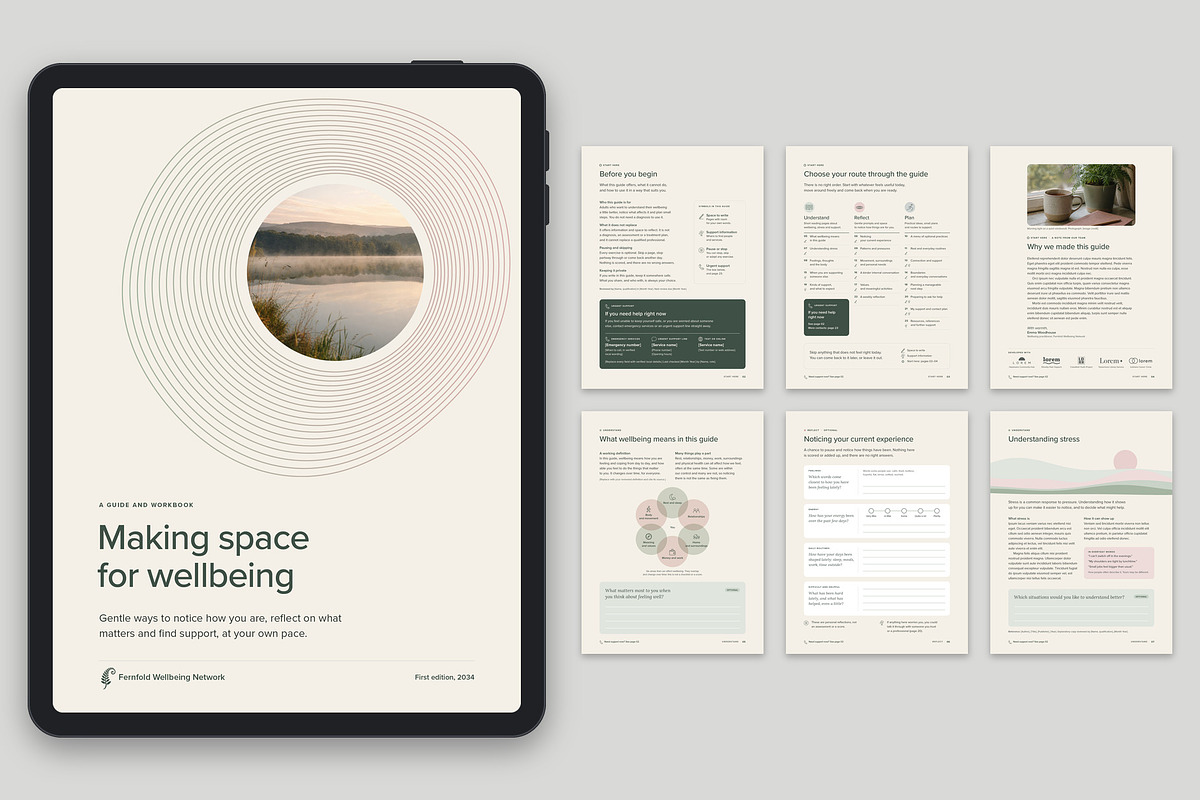Open the Understanding stress page
Image resolution: width=1200 pixels, height=800 pixels.
(1081, 532)
